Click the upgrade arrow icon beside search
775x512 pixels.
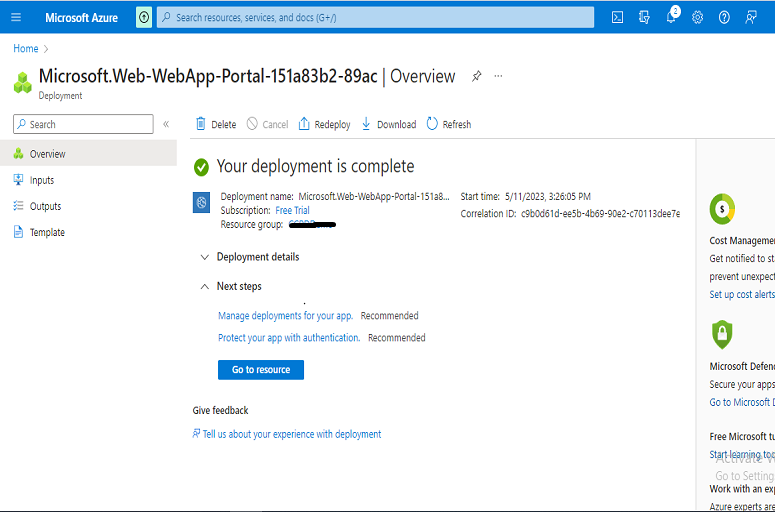pos(144,17)
